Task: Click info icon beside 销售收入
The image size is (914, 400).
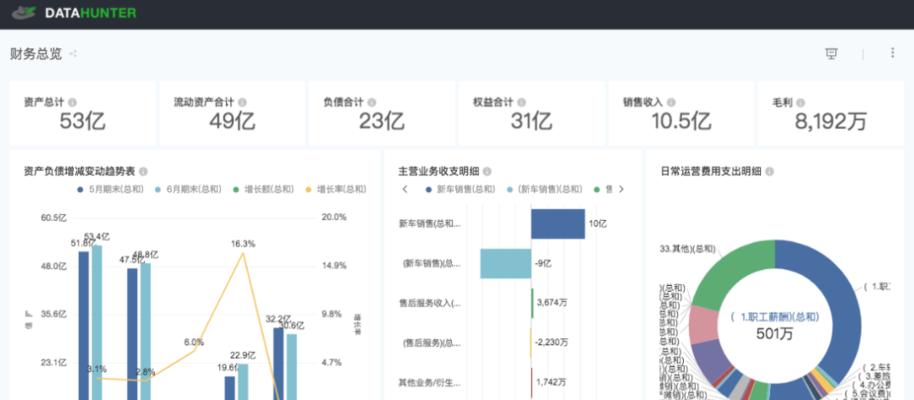Action: [x=671, y=102]
